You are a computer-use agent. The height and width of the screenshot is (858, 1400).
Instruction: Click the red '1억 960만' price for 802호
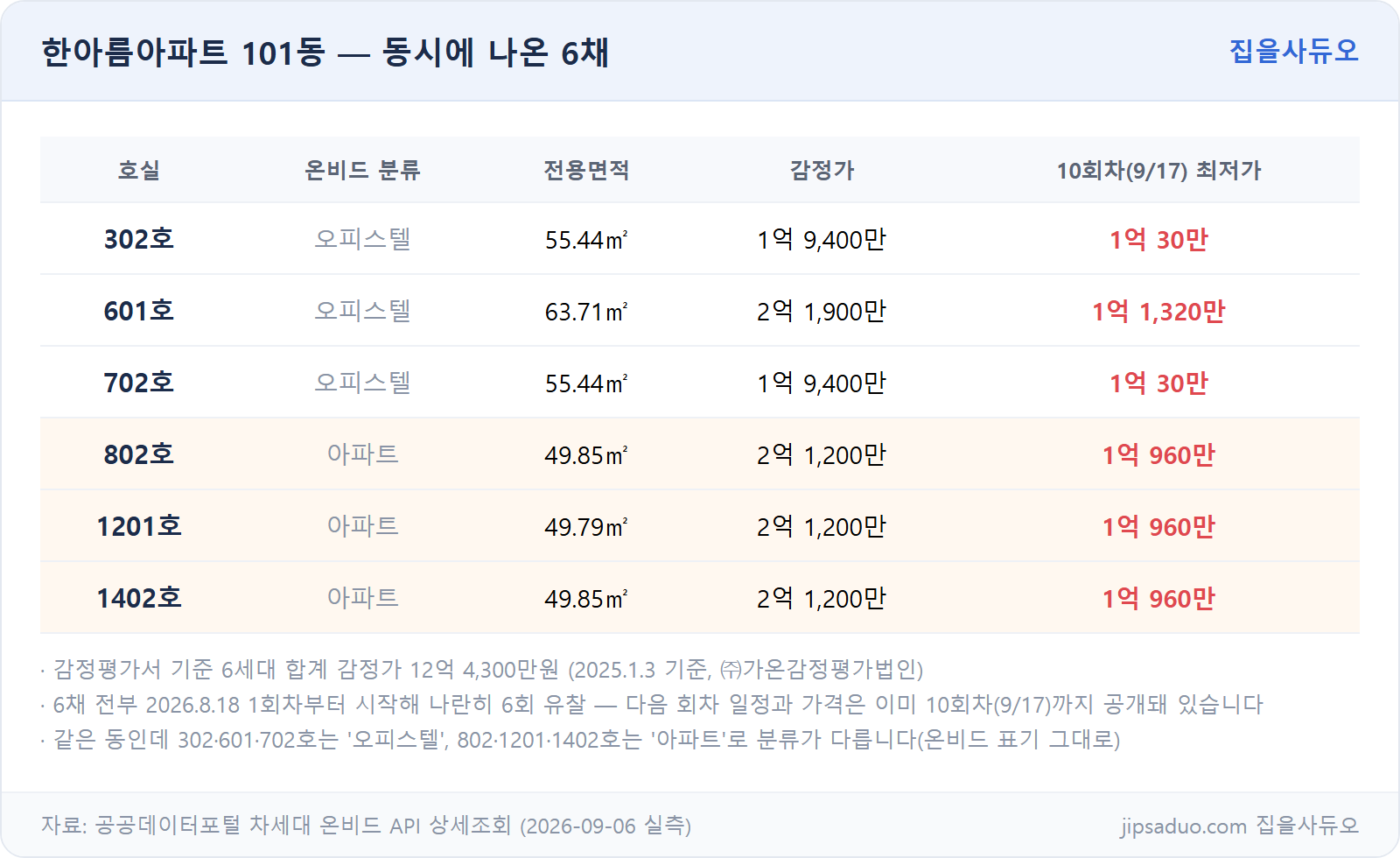[1158, 454]
